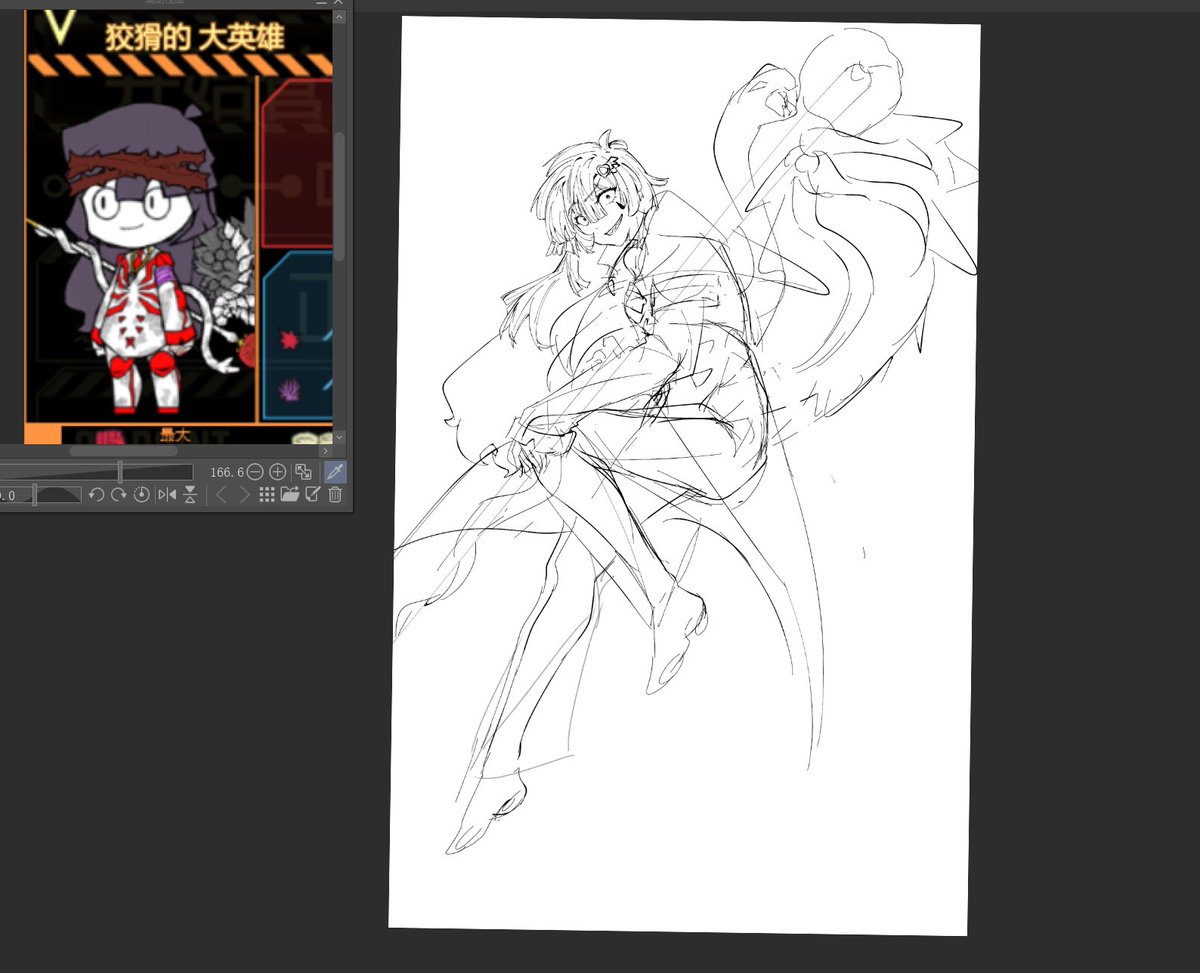Click the Sub View scroll-up arrow
This screenshot has height=973, width=1200.
tap(339, 18)
